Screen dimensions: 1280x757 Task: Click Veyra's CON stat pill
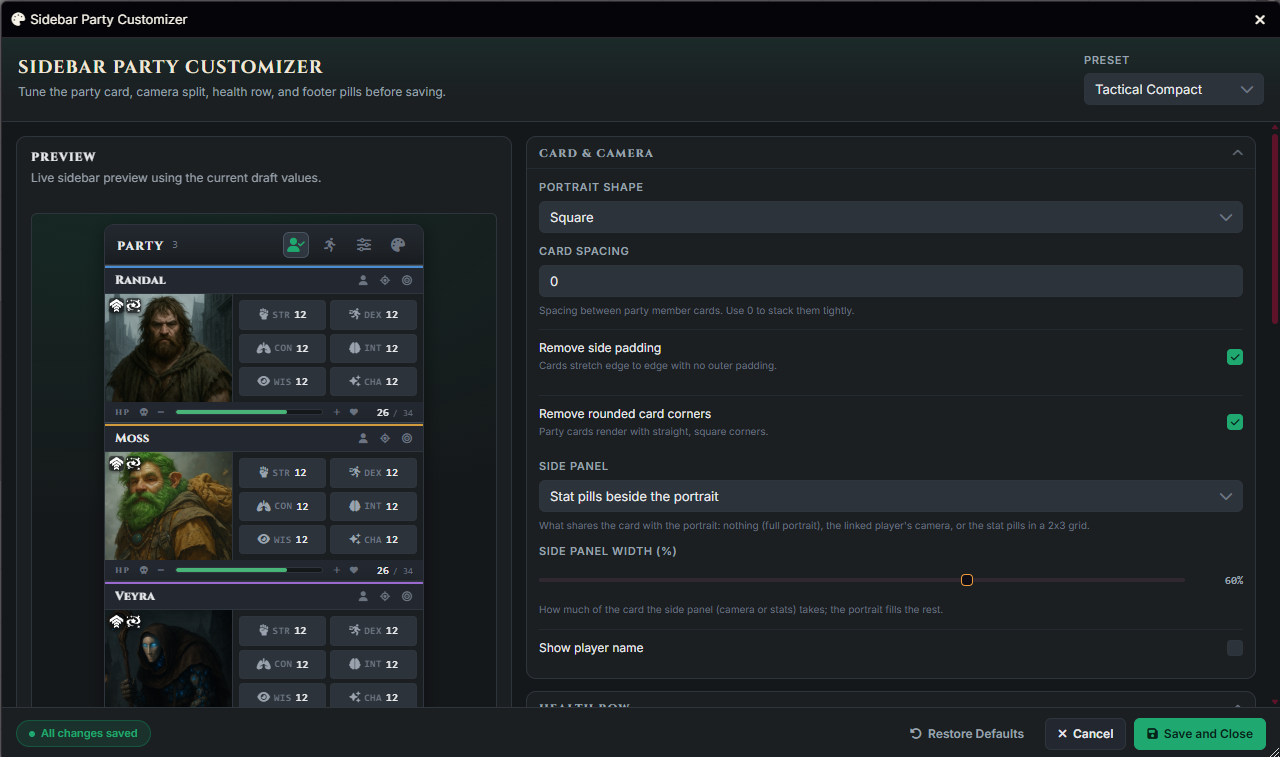[x=282, y=664]
